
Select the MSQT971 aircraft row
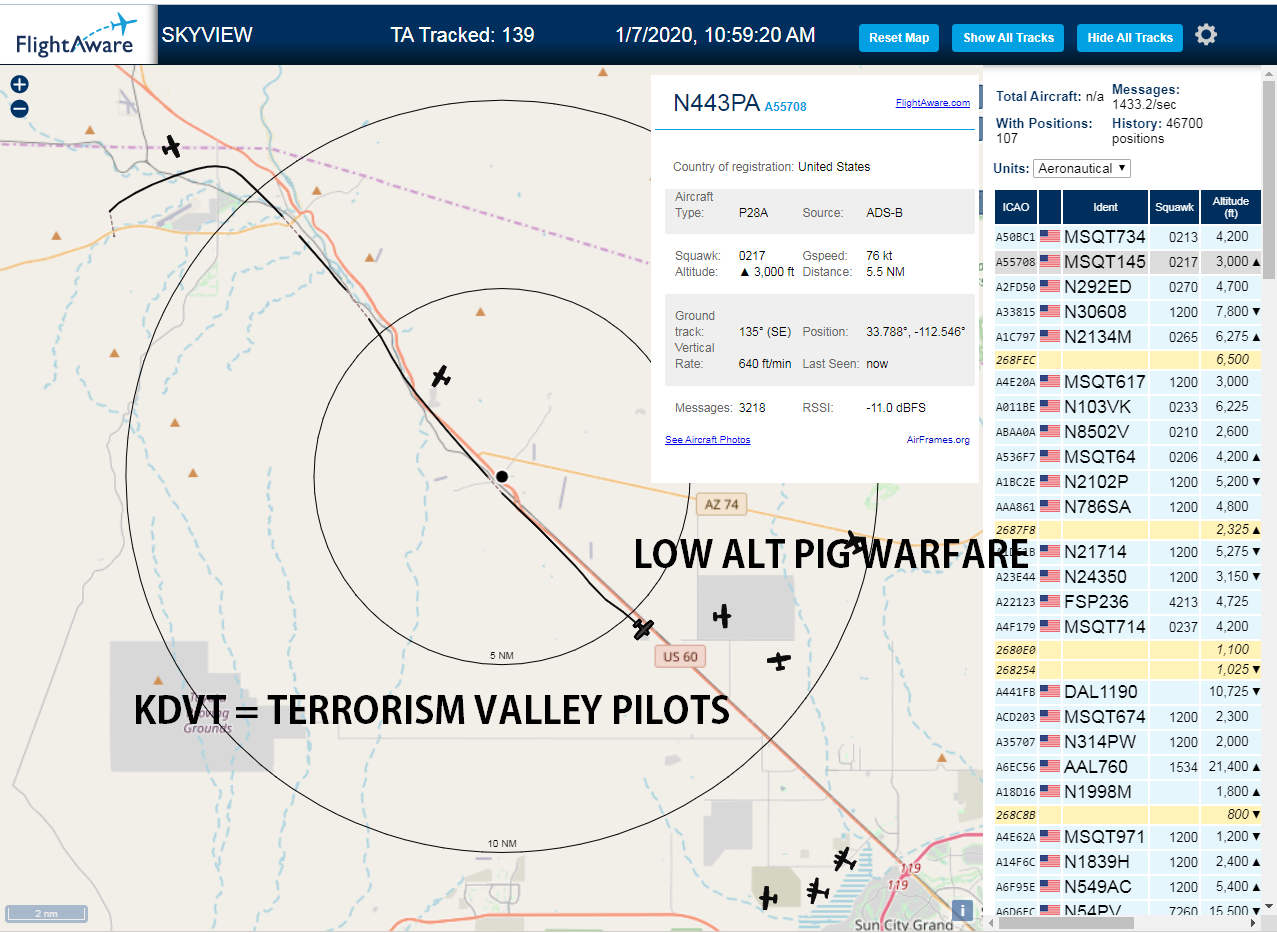[1128, 837]
